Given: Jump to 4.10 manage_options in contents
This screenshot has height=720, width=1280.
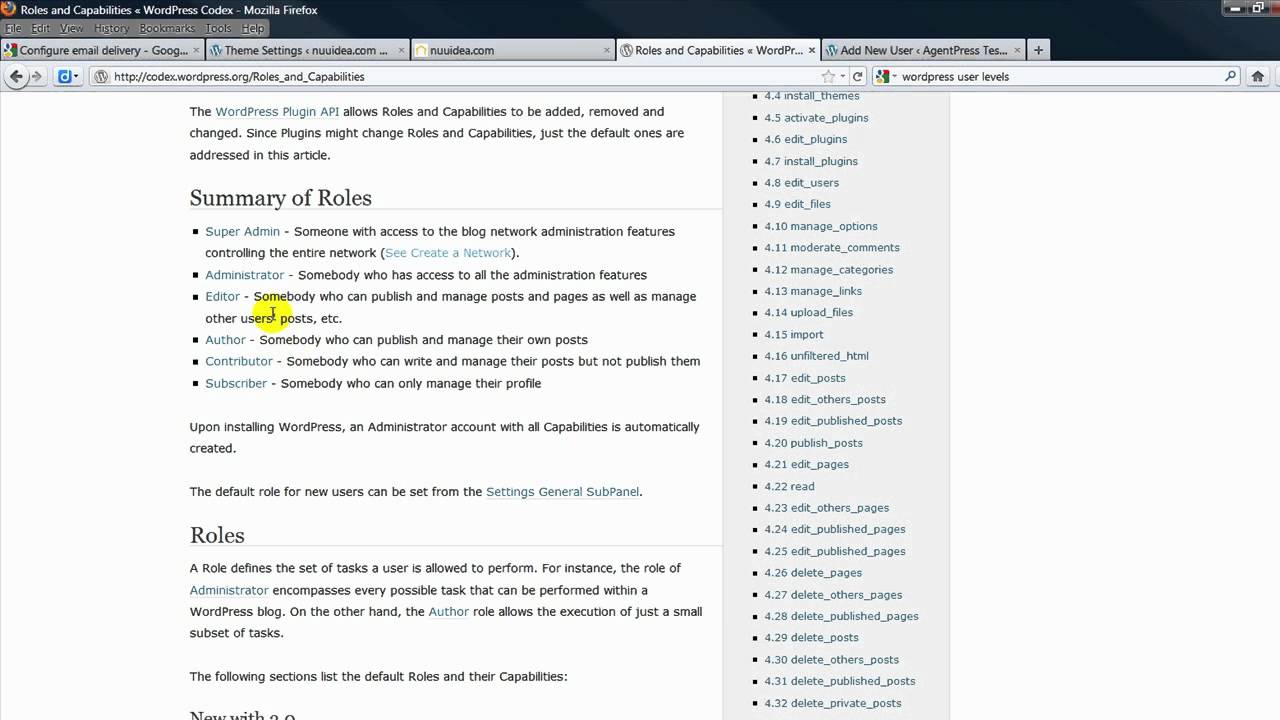Looking at the screenshot, I should coord(821,226).
